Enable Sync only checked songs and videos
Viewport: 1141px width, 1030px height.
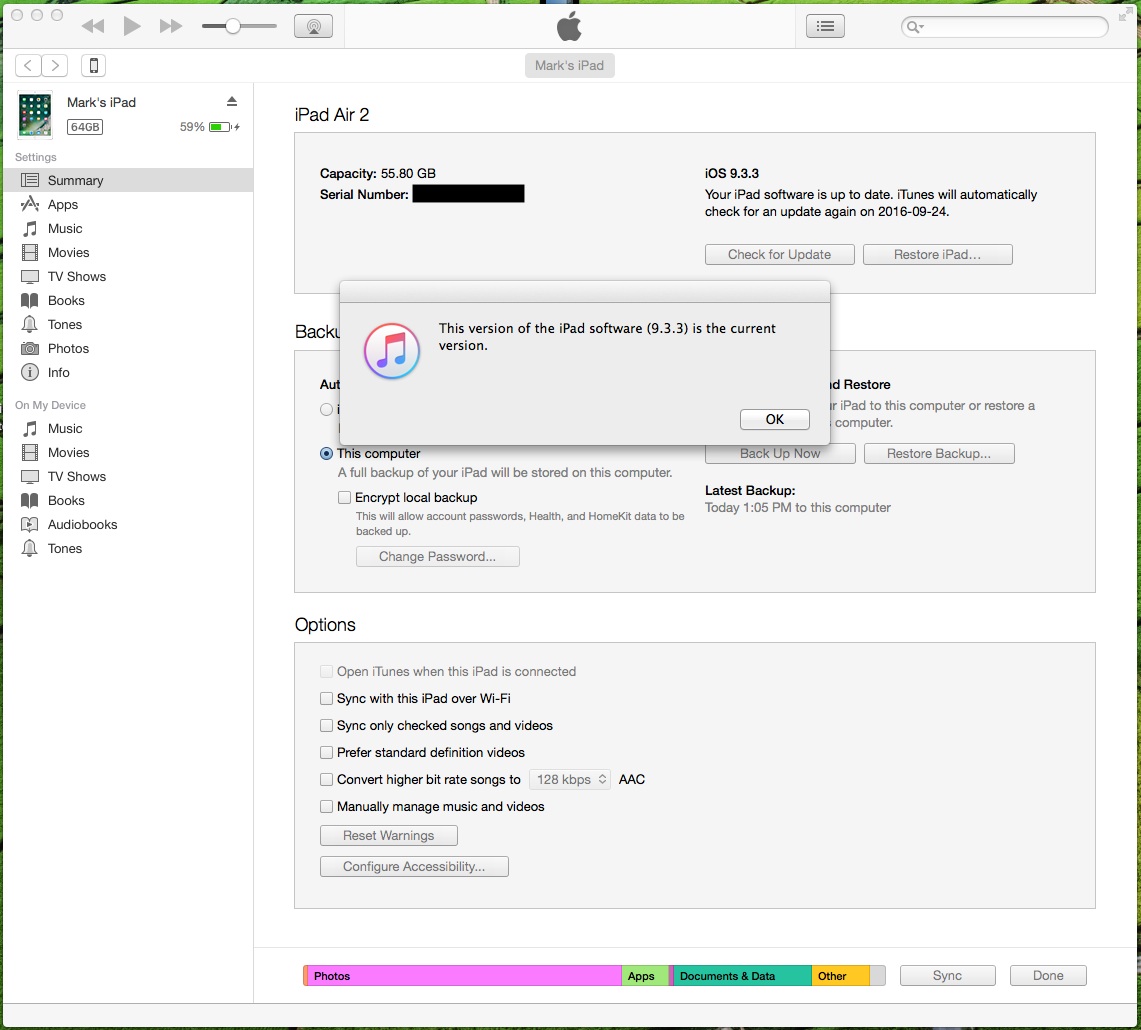(x=327, y=725)
